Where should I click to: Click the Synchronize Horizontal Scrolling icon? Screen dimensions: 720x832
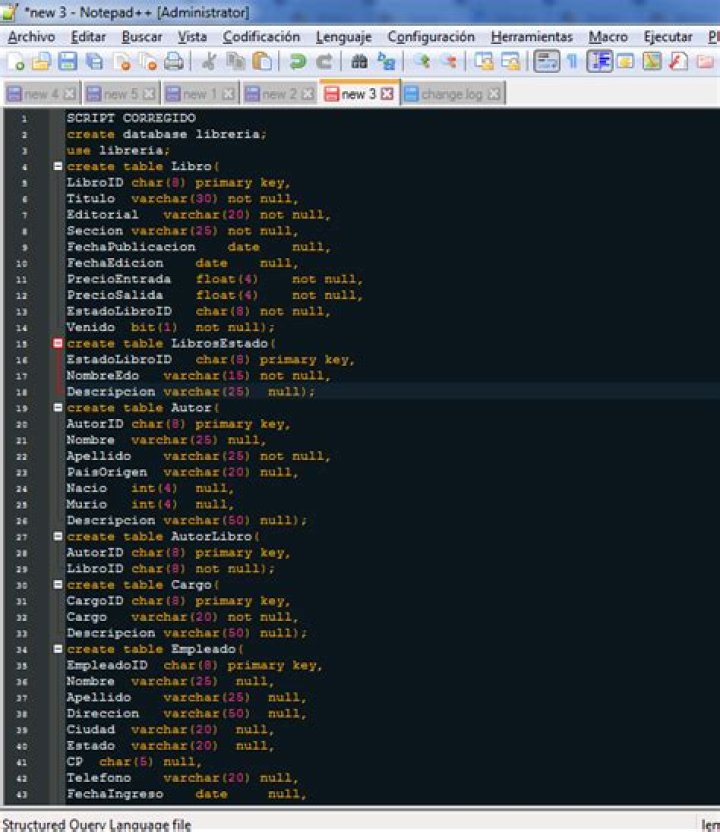coord(510,62)
